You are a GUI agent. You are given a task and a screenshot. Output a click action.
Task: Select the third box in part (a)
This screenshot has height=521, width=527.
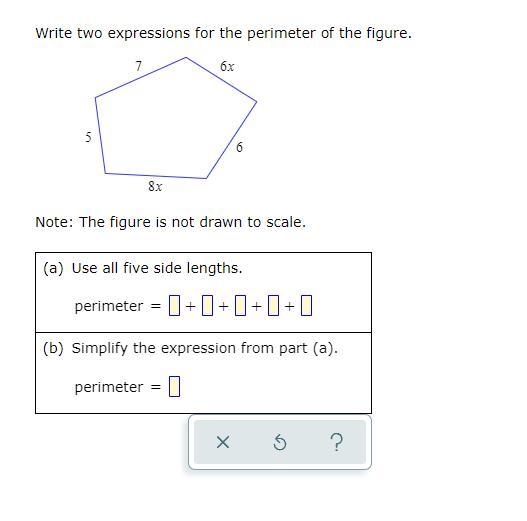[240, 305]
